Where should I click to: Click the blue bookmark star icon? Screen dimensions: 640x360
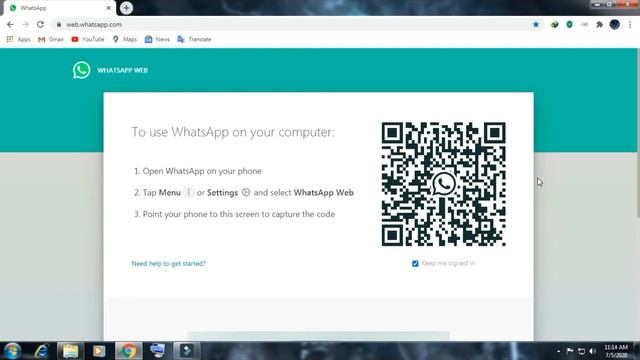coord(536,24)
